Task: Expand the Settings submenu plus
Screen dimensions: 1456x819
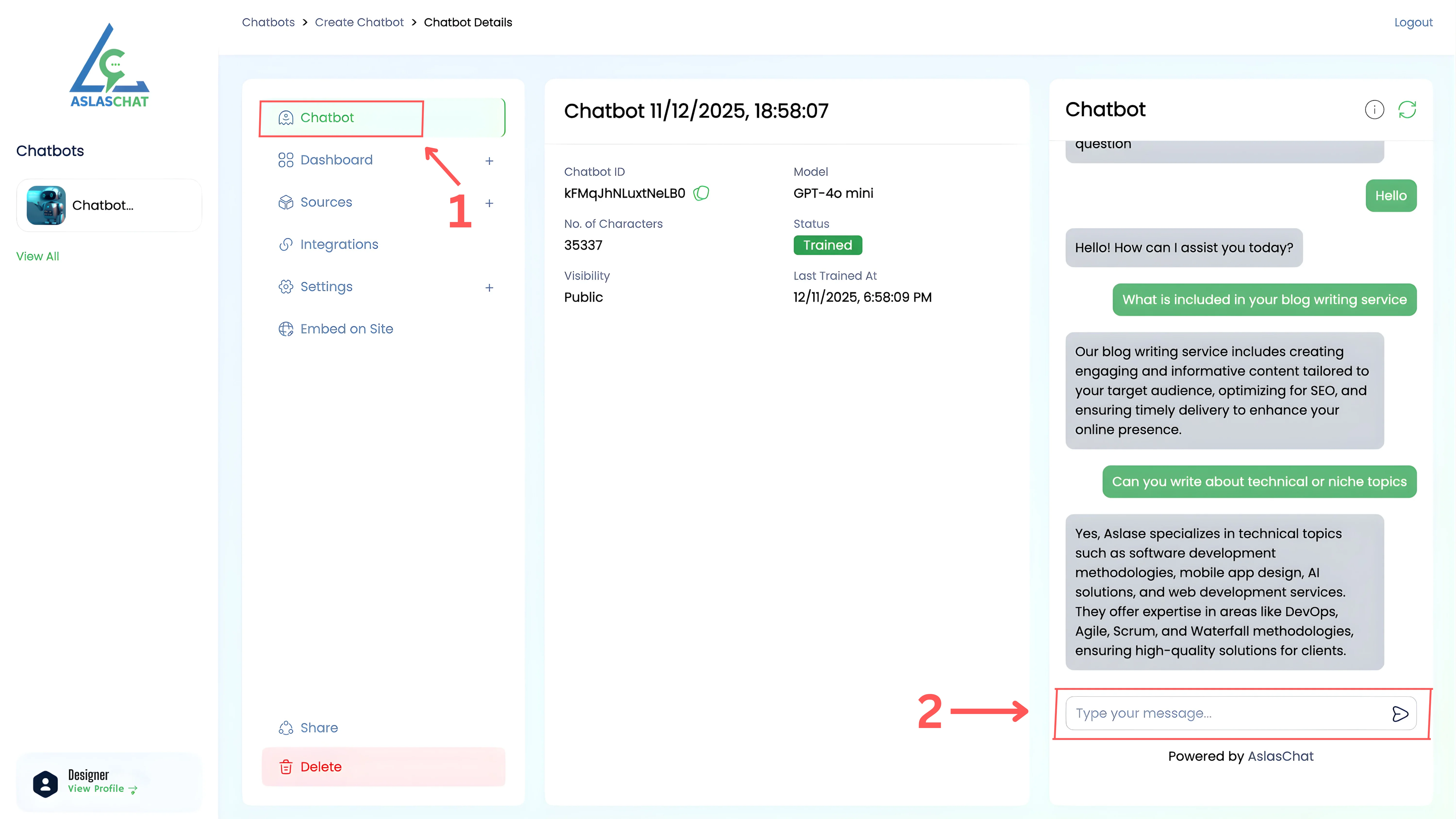Action: coord(489,288)
